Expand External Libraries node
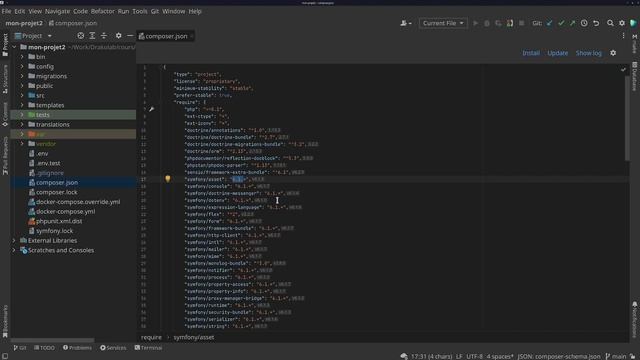Image resolution: width=640 pixels, height=360 pixels. click(x=14, y=241)
